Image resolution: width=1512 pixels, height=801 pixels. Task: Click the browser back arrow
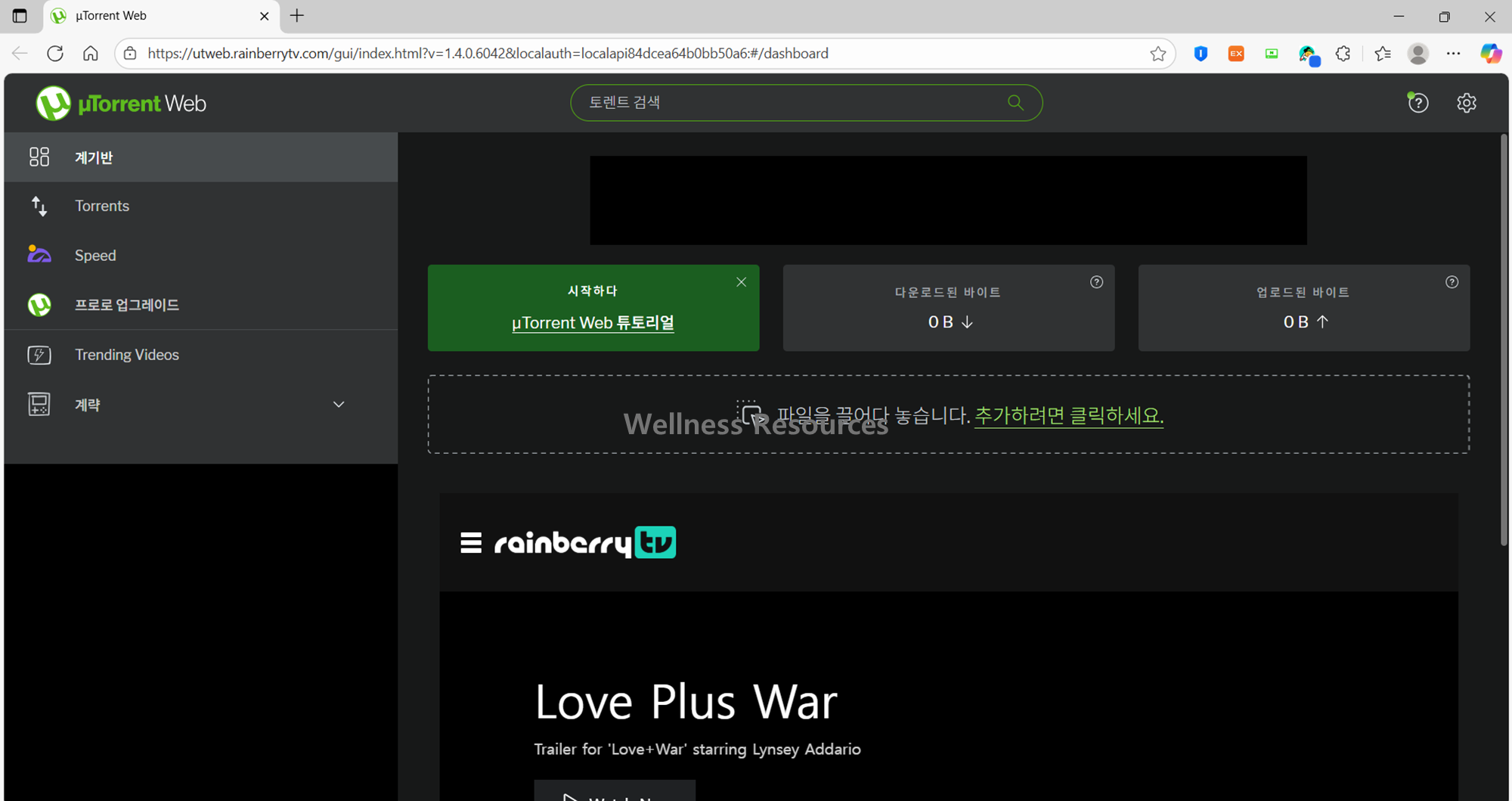tap(20, 54)
